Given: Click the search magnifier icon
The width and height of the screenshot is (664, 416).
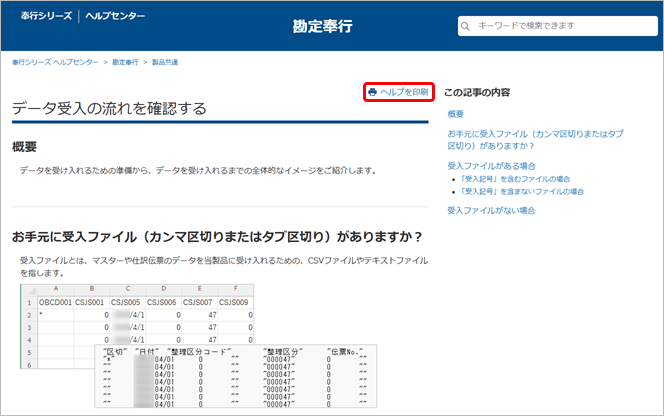Looking at the screenshot, I should 465,26.
